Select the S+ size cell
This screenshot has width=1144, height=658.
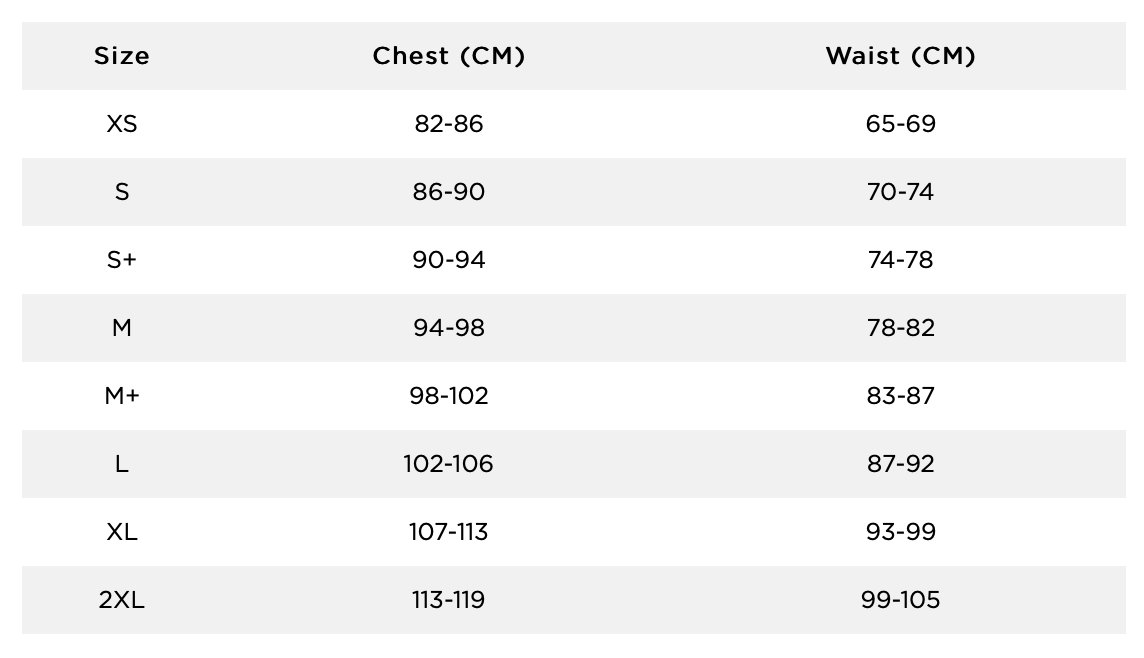point(122,260)
